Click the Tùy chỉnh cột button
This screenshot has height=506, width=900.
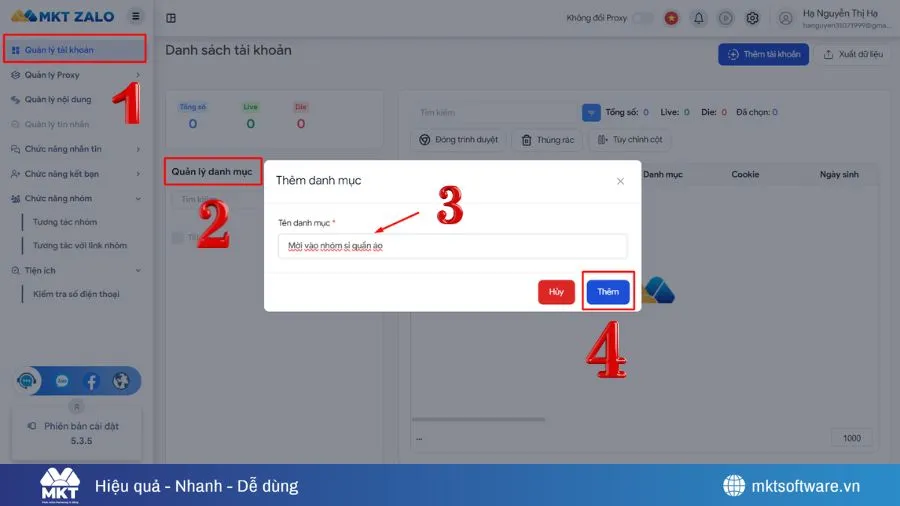click(630, 139)
